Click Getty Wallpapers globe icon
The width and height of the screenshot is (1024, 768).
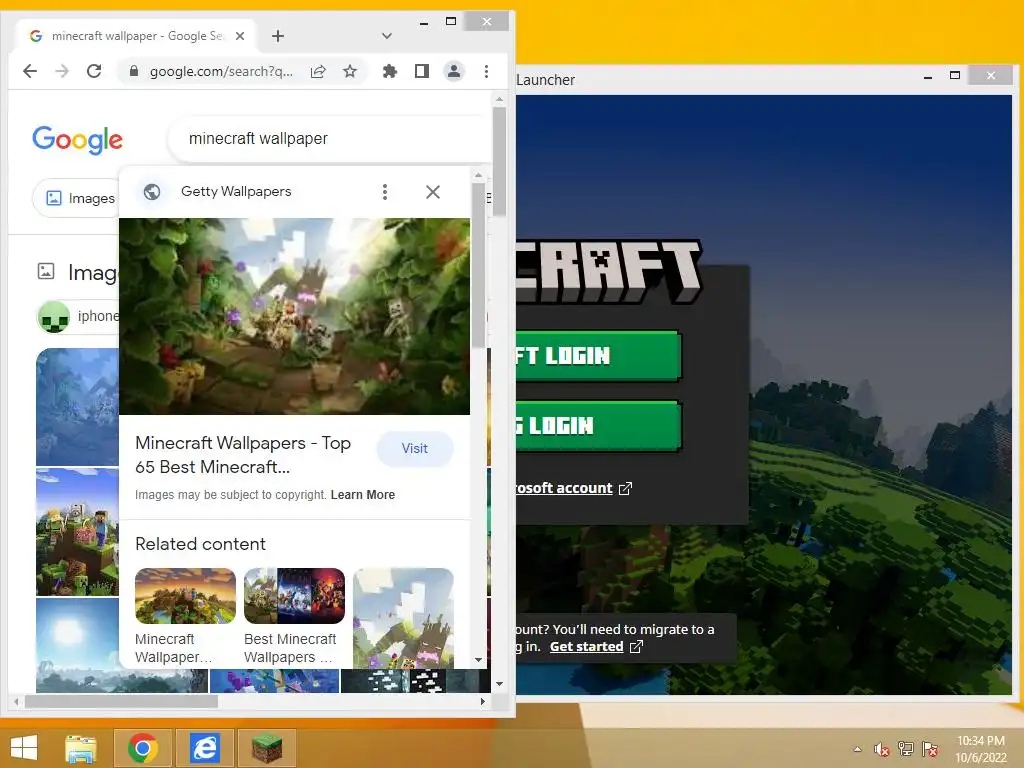152,192
